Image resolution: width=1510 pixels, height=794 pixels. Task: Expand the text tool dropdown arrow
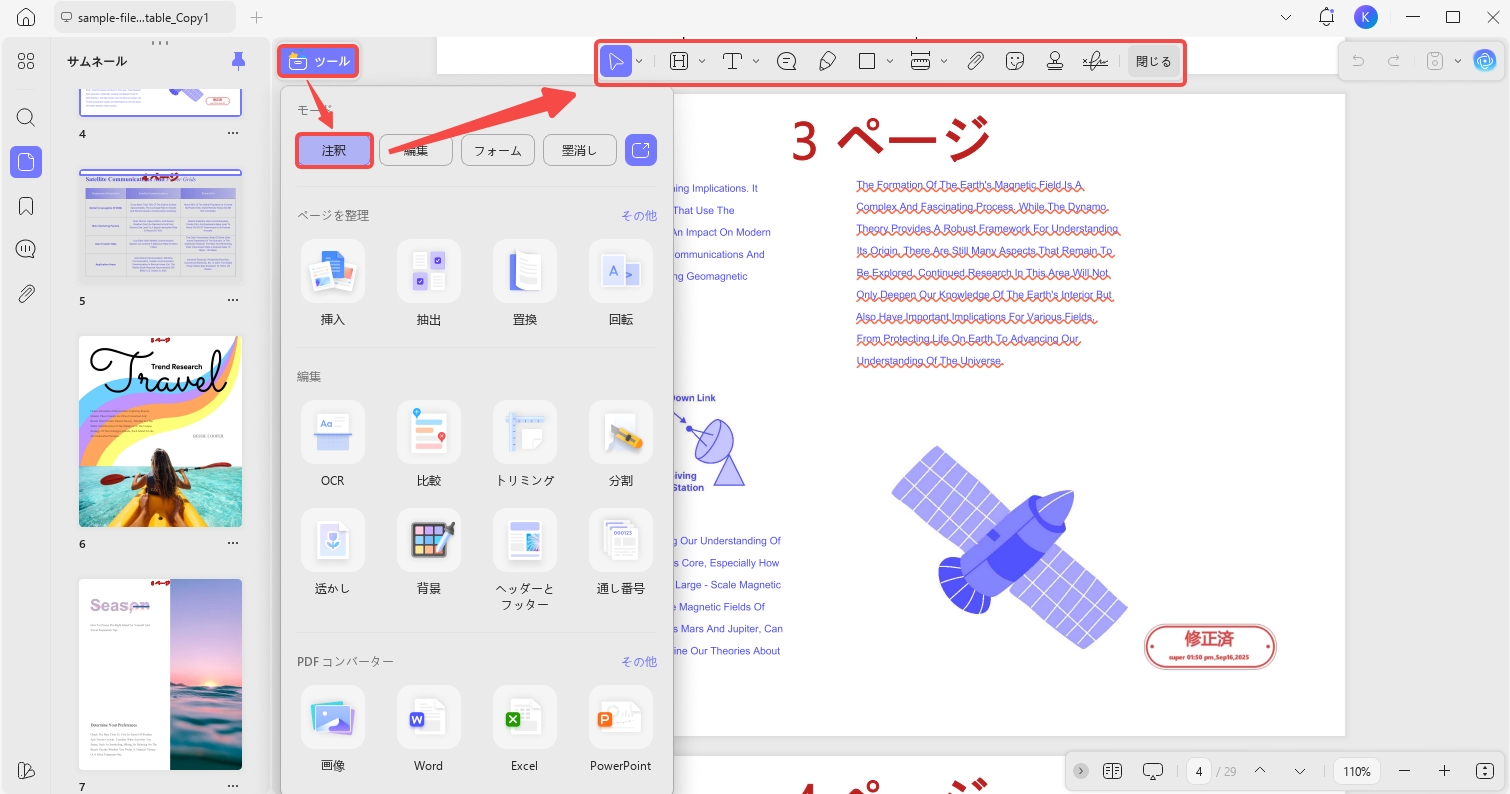(x=756, y=61)
